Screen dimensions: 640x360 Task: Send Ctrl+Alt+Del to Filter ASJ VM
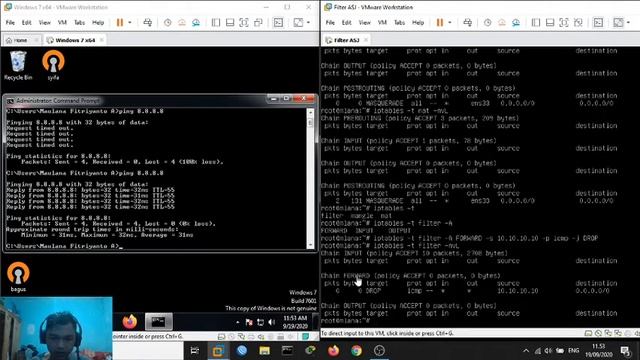click(468, 22)
